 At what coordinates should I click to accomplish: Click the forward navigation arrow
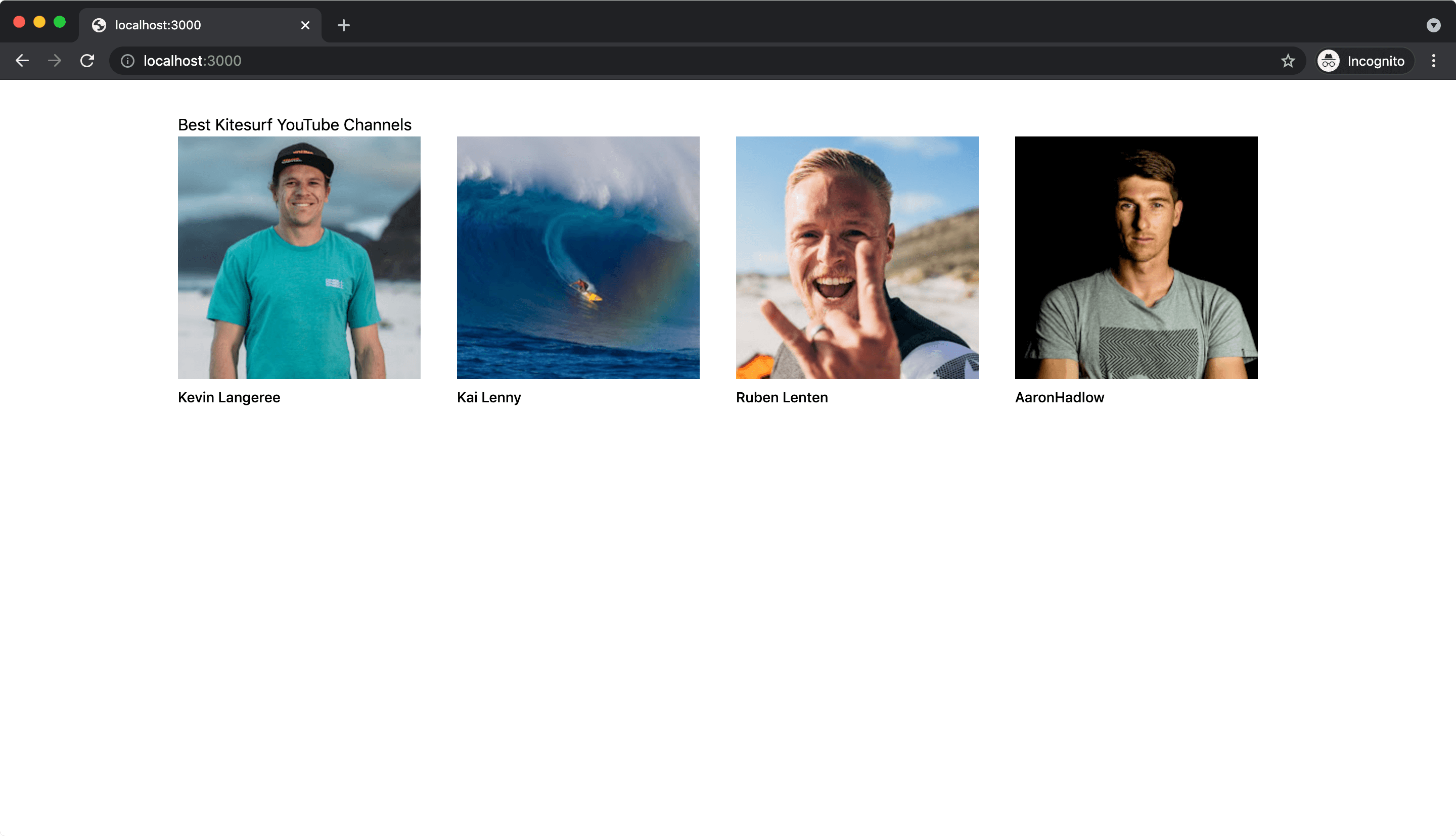pyautogui.click(x=55, y=61)
